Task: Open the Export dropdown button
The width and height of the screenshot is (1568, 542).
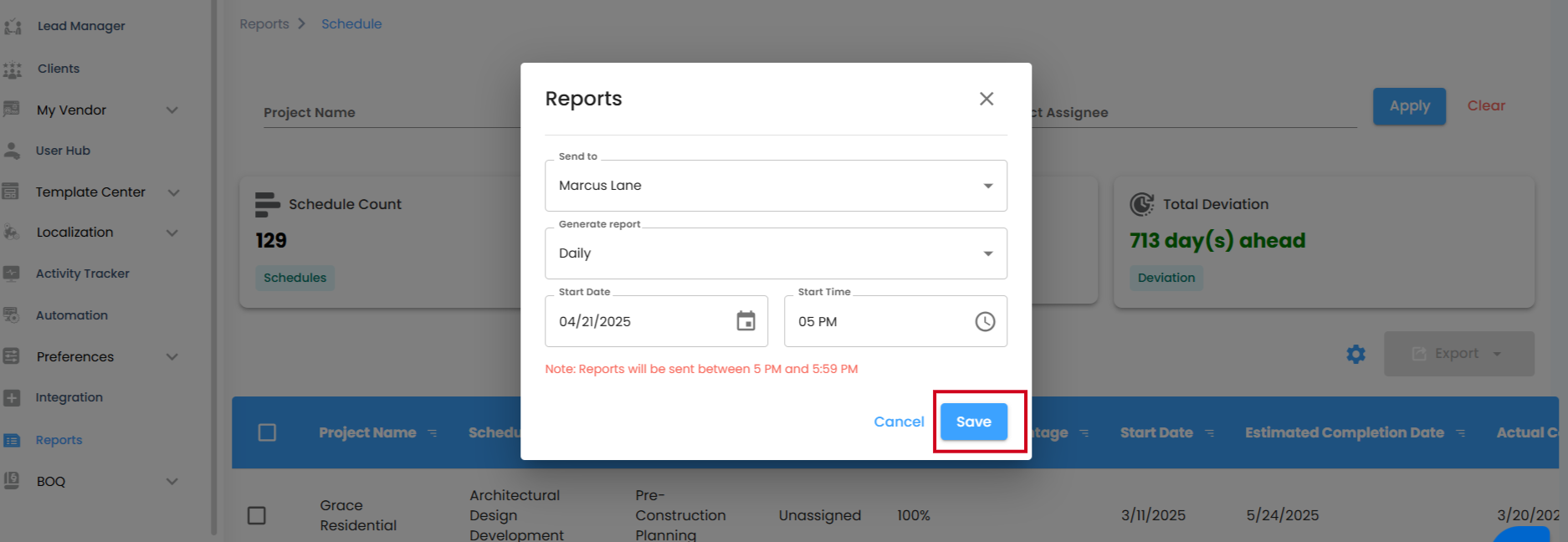Action: (1458, 354)
